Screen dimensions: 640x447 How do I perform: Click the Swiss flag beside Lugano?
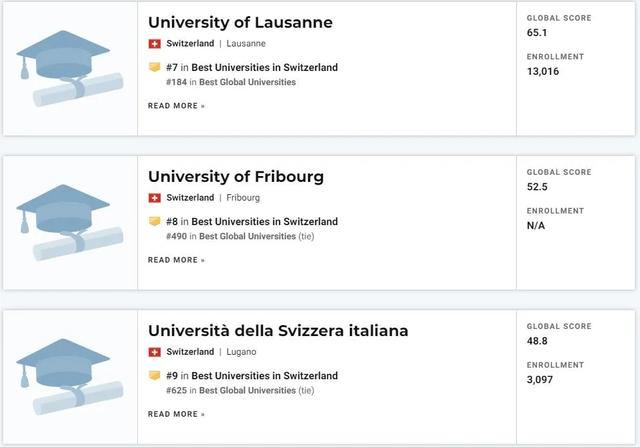click(x=154, y=352)
